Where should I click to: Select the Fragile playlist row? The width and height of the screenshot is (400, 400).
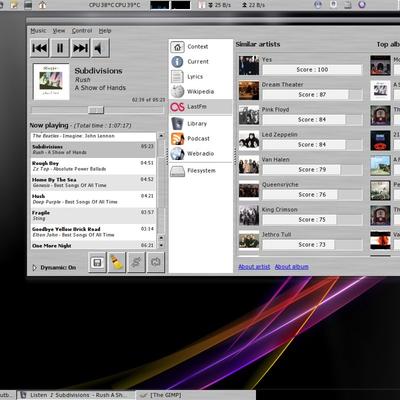coord(93,215)
